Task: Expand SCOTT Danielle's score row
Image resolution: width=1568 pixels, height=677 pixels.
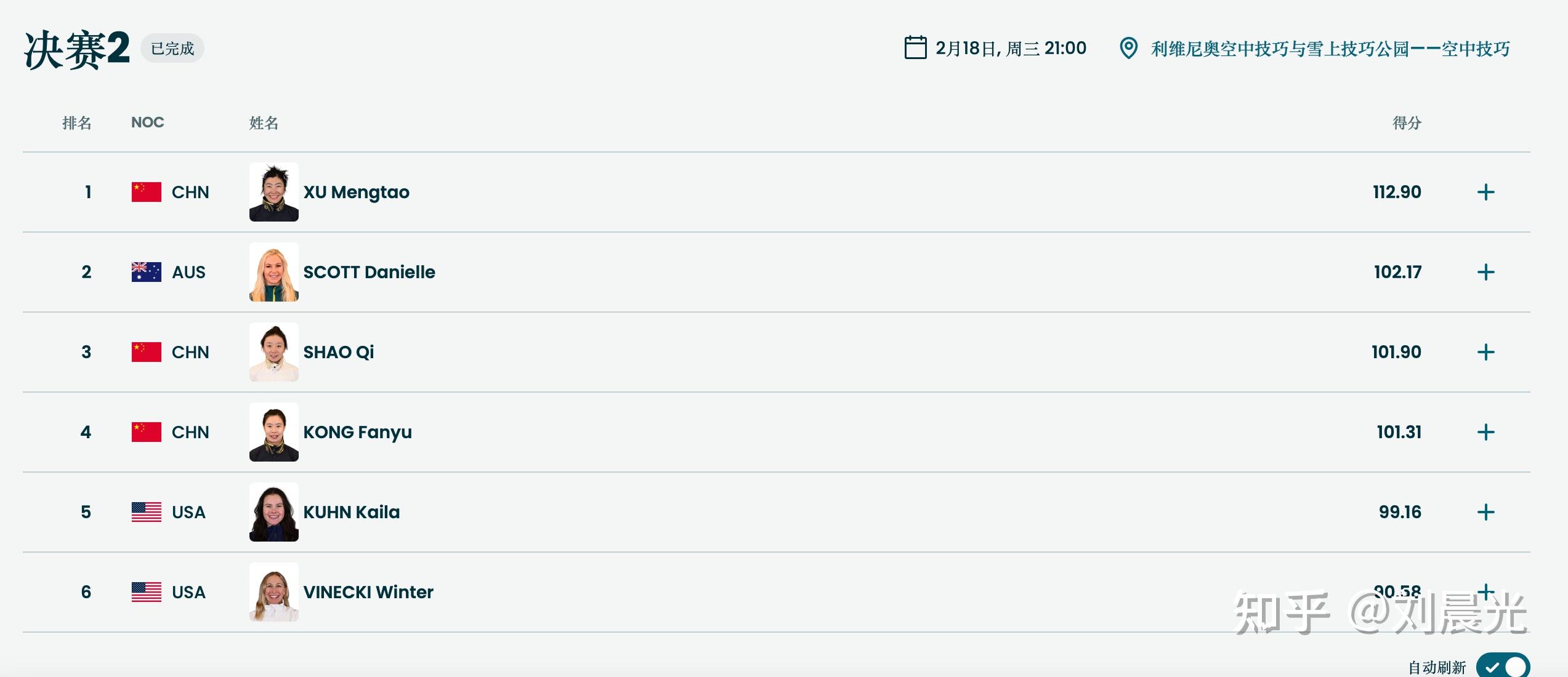Action: pyautogui.click(x=1485, y=272)
